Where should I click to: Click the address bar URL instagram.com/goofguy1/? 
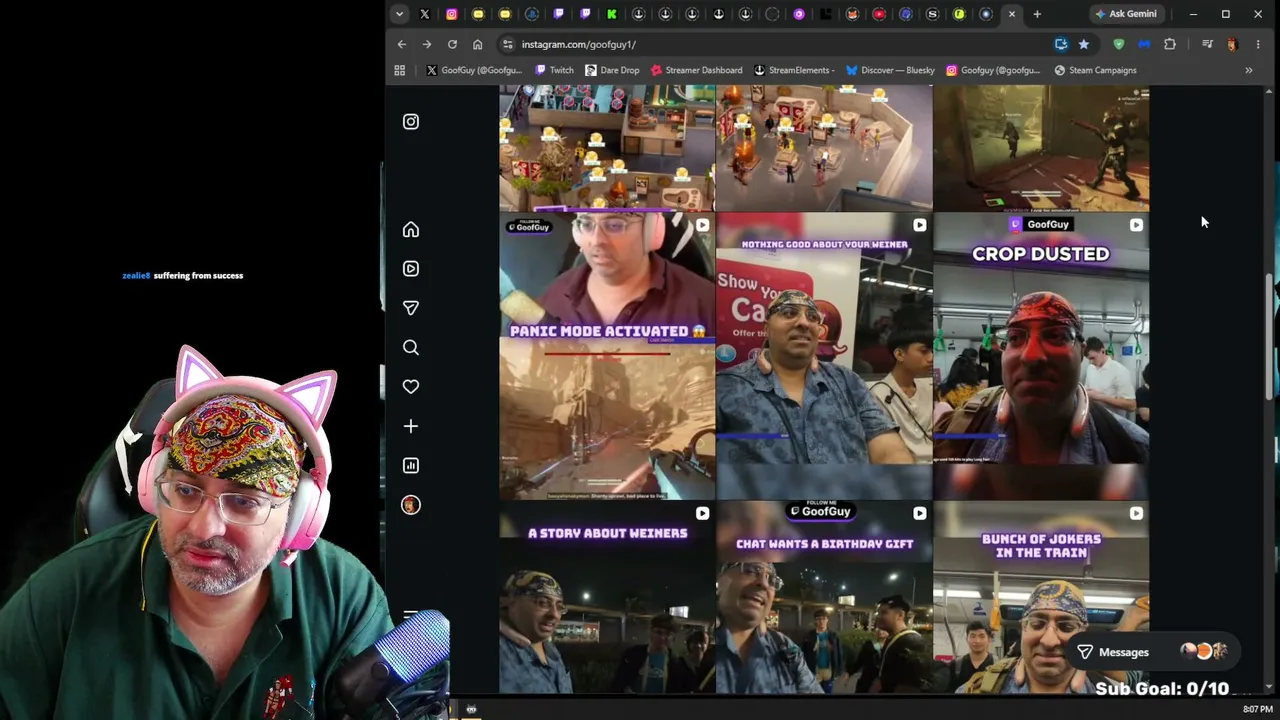[578, 44]
